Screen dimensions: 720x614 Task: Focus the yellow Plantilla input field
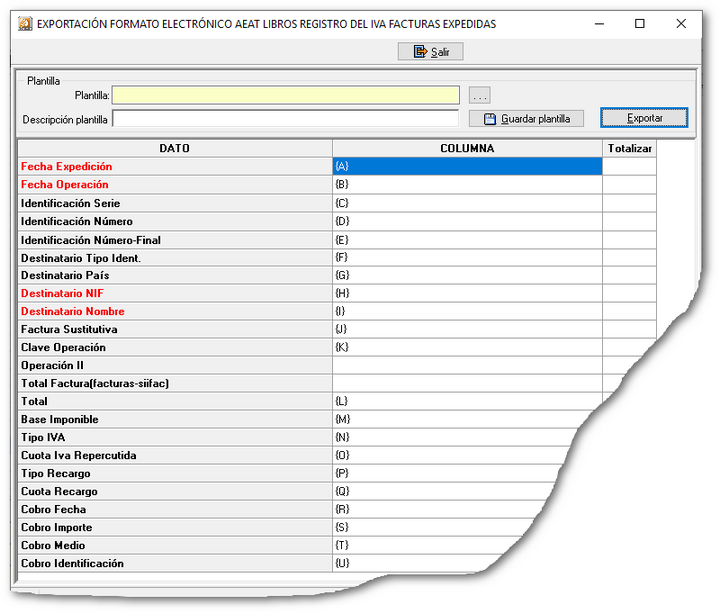(286, 95)
